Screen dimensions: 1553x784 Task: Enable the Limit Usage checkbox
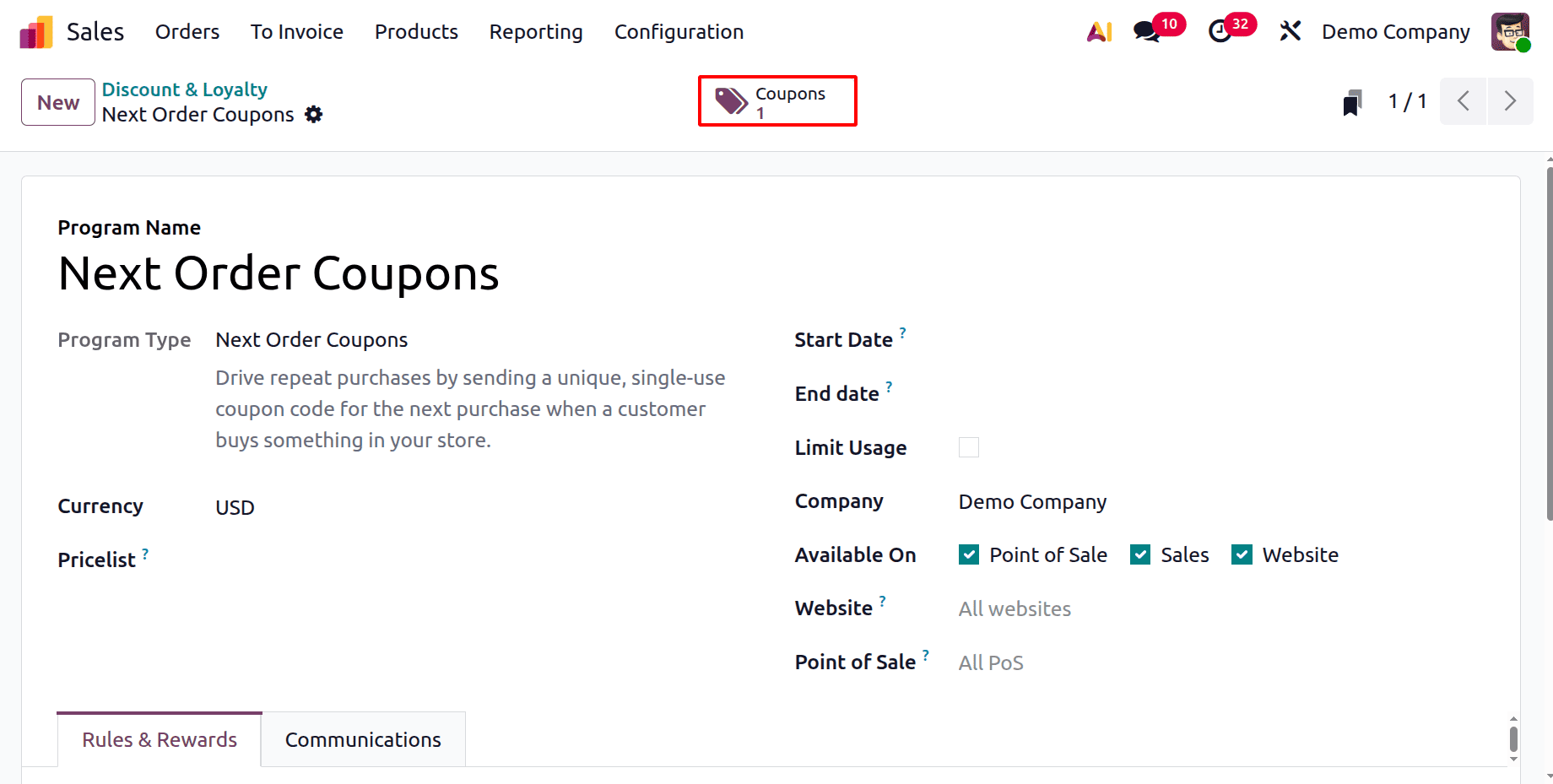(968, 447)
